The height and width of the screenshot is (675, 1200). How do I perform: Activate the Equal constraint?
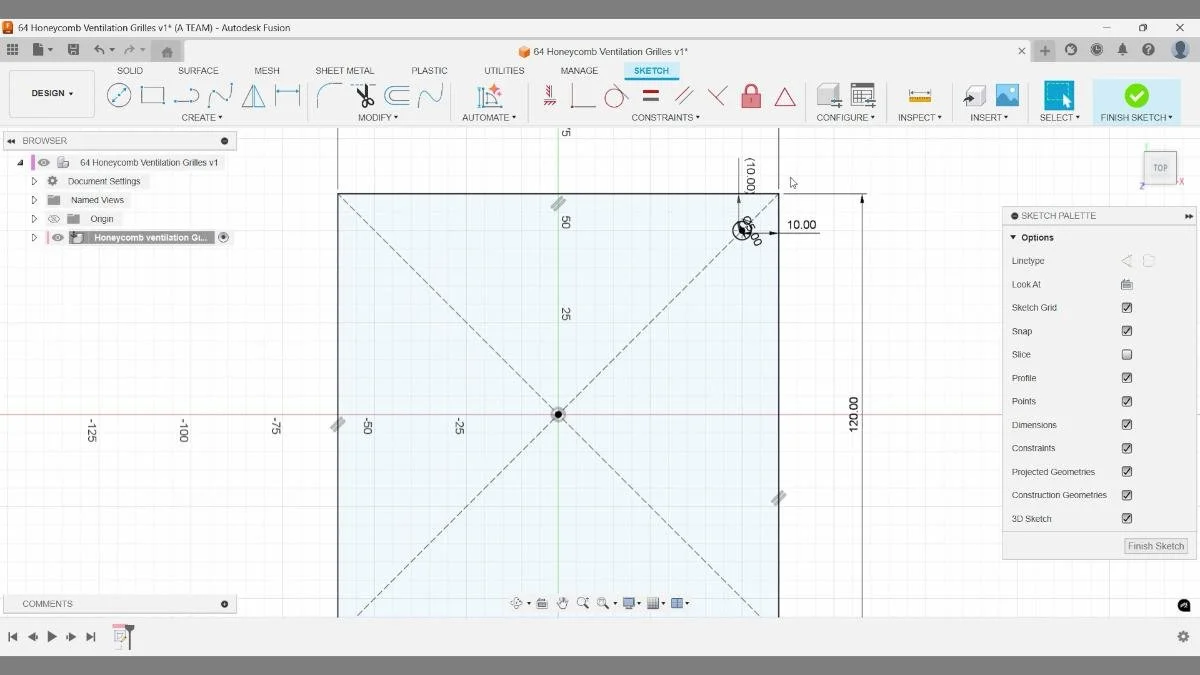click(648, 96)
